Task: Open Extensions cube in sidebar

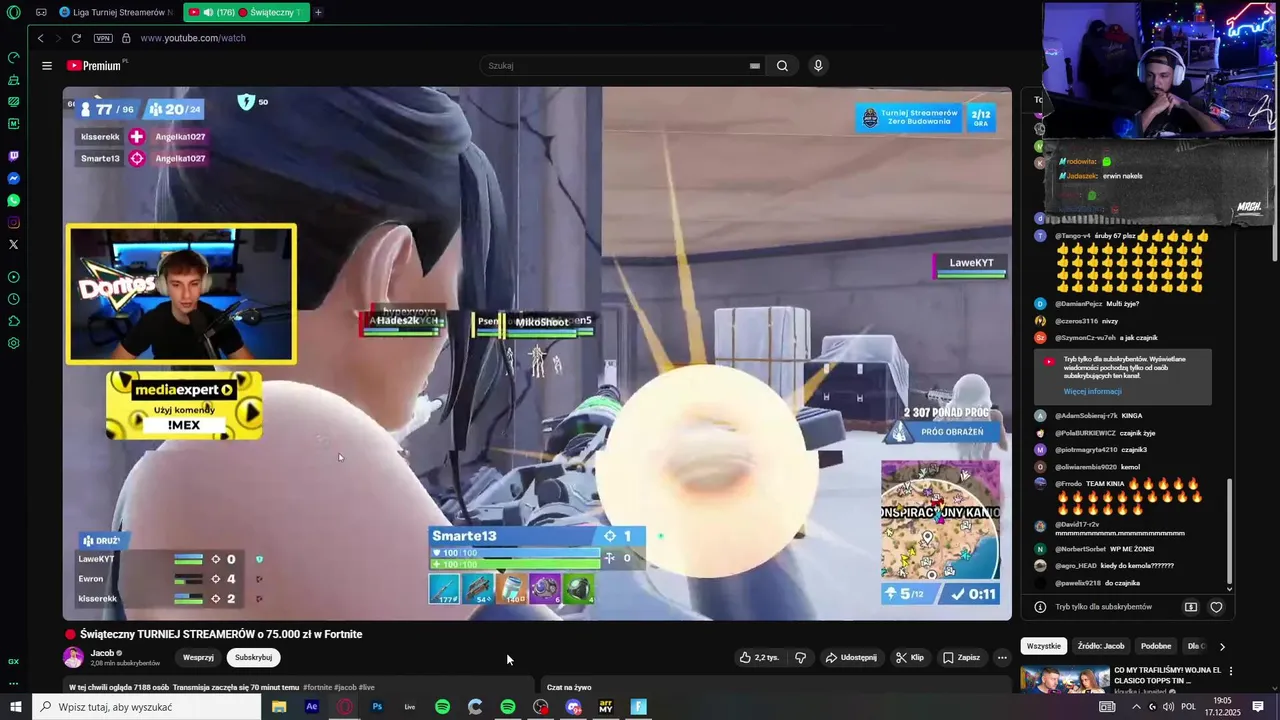Action: click(x=13, y=321)
